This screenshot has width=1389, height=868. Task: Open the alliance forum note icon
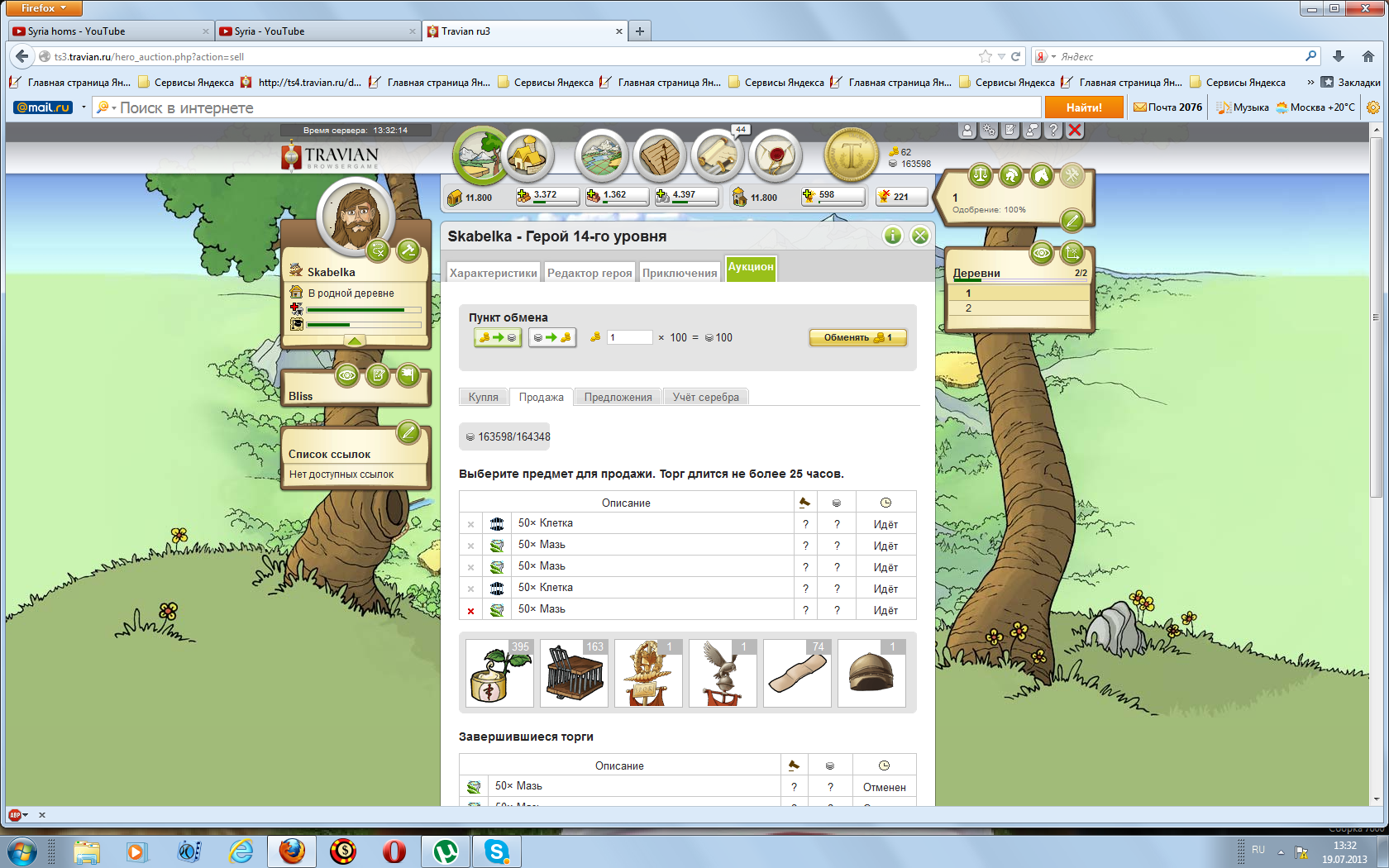[378, 375]
